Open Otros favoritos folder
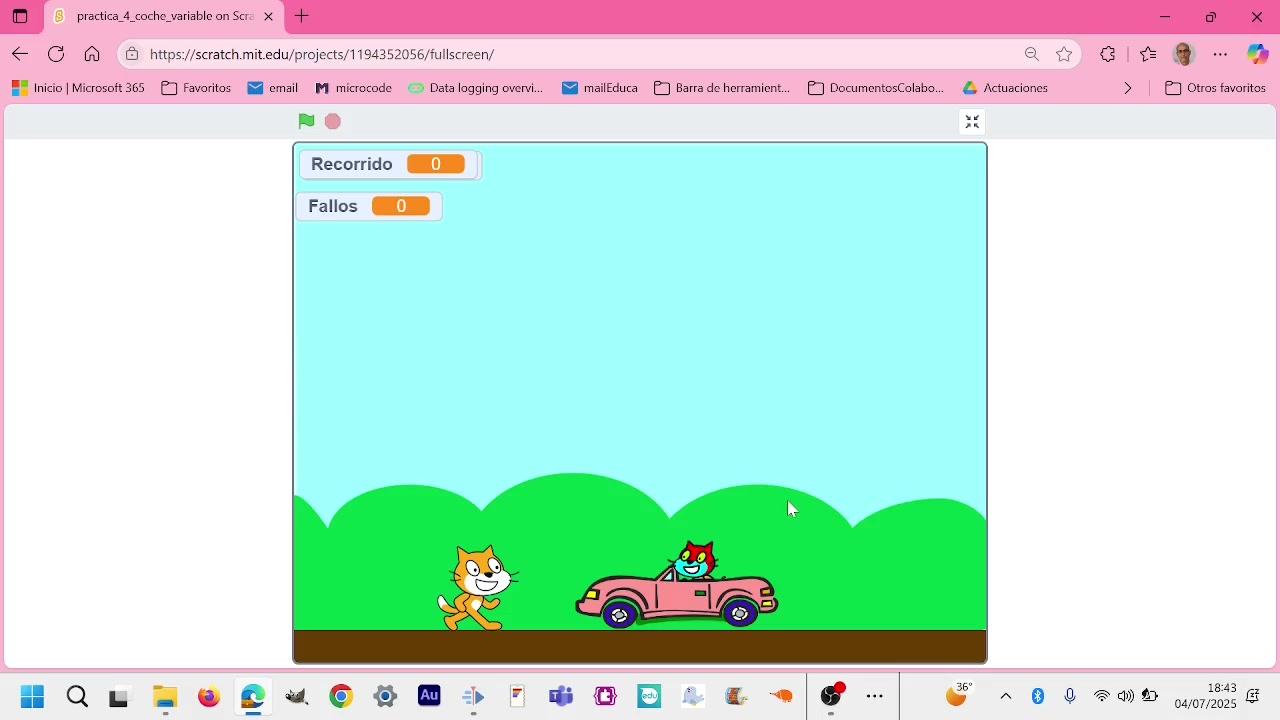Image resolution: width=1280 pixels, height=720 pixels. point(1216,88)
